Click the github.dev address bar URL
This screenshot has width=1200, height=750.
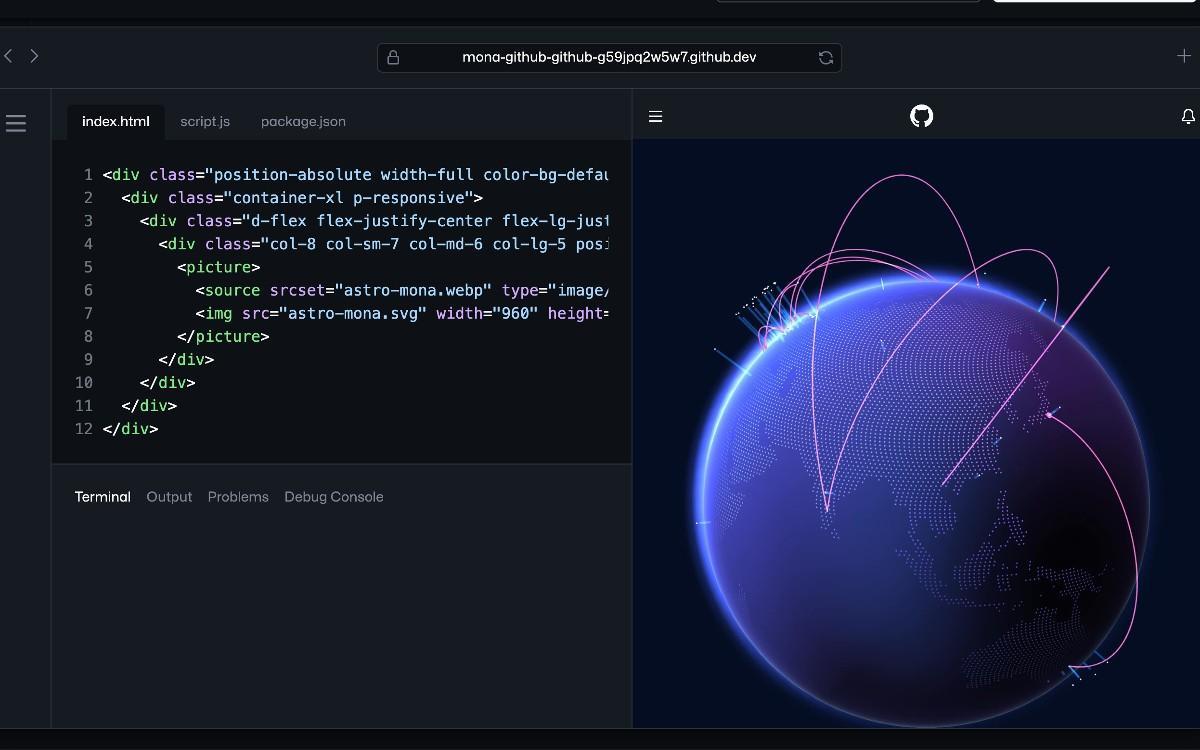(608, 57)
